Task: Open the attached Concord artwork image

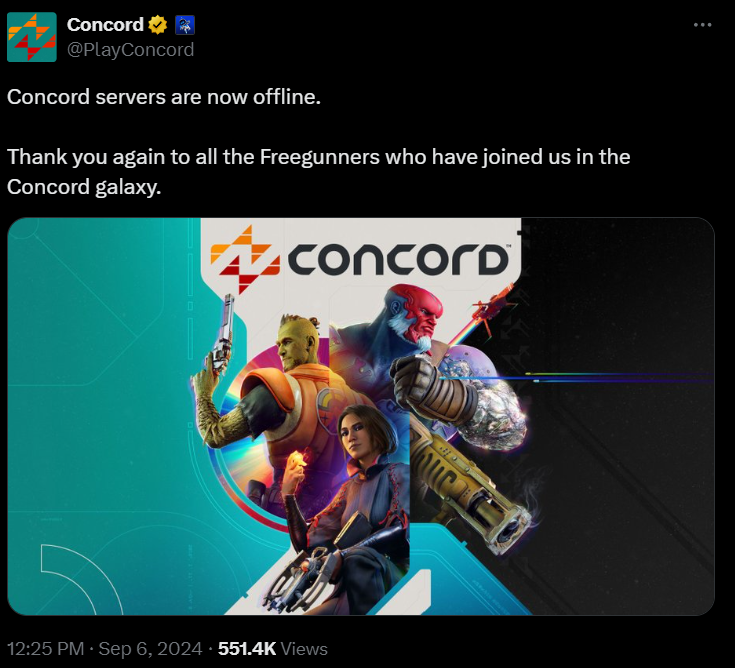Action: coord(361,416)
